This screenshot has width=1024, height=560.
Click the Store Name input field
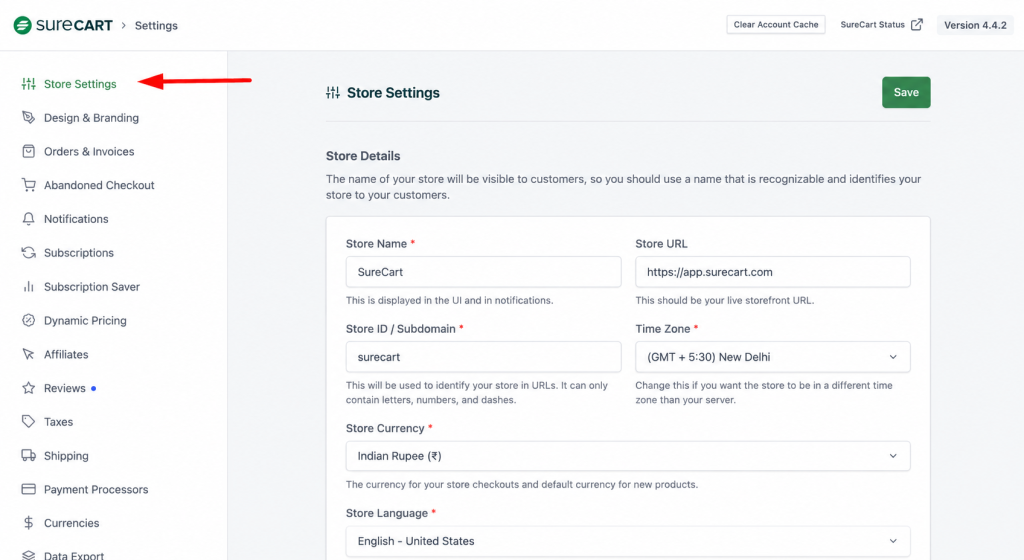tap(483, 272)
